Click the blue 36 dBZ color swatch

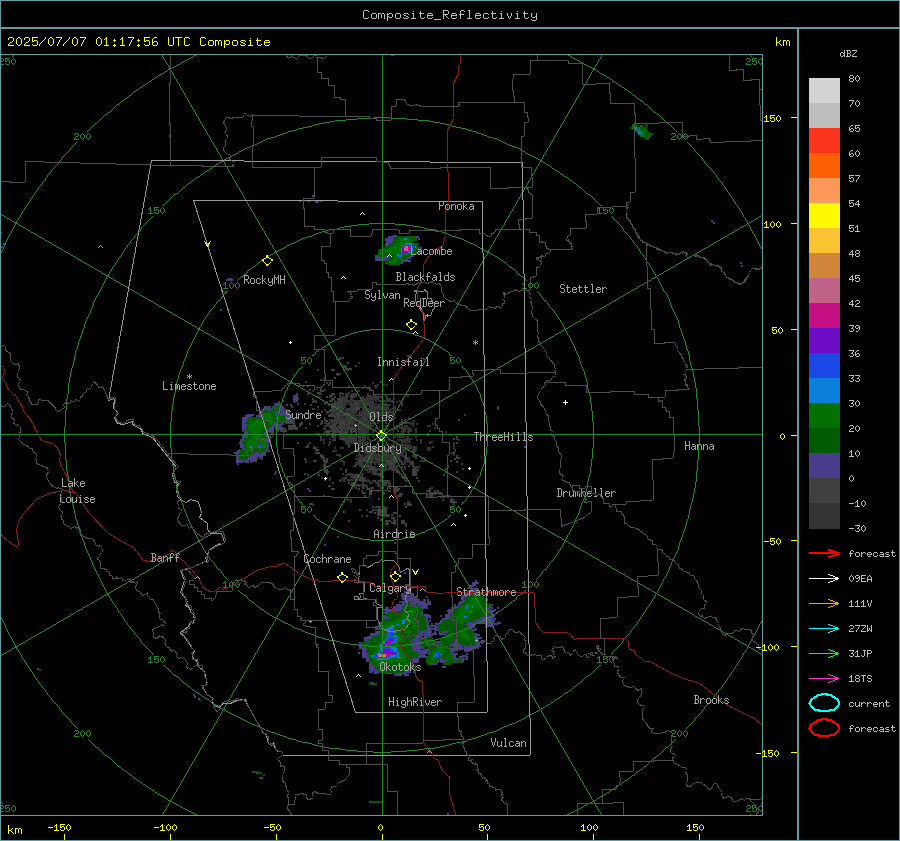point(824,365)
